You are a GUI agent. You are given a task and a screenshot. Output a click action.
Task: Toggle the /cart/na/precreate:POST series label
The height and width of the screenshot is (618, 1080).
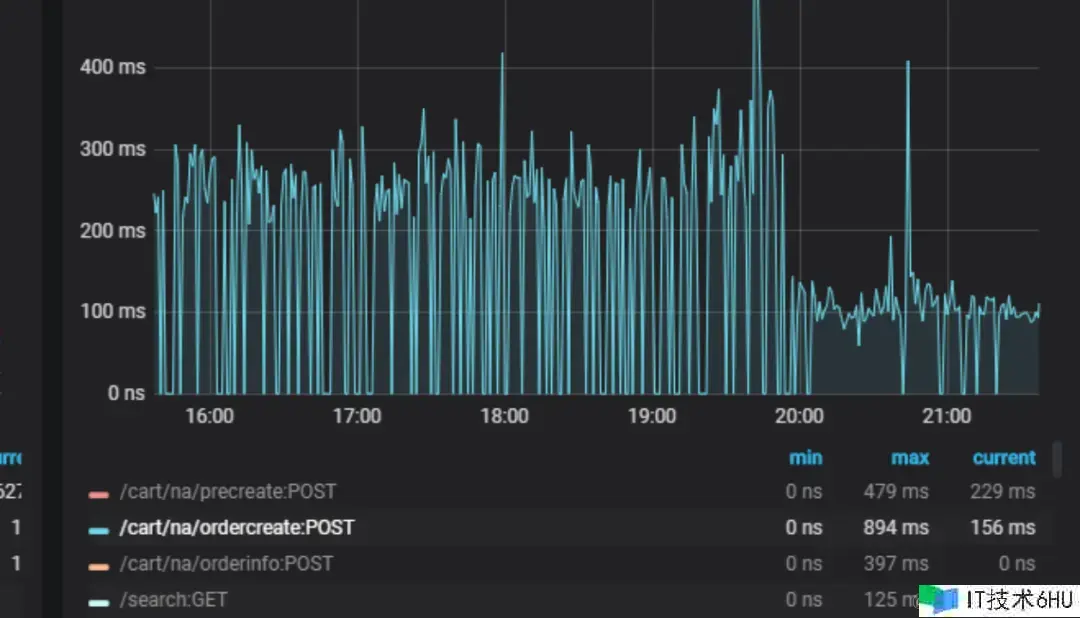click(x=227, y=492)
